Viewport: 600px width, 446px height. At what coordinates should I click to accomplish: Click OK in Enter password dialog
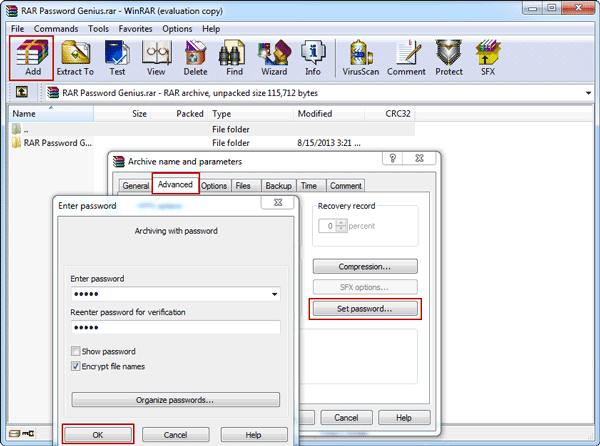[x=97, y=435]
